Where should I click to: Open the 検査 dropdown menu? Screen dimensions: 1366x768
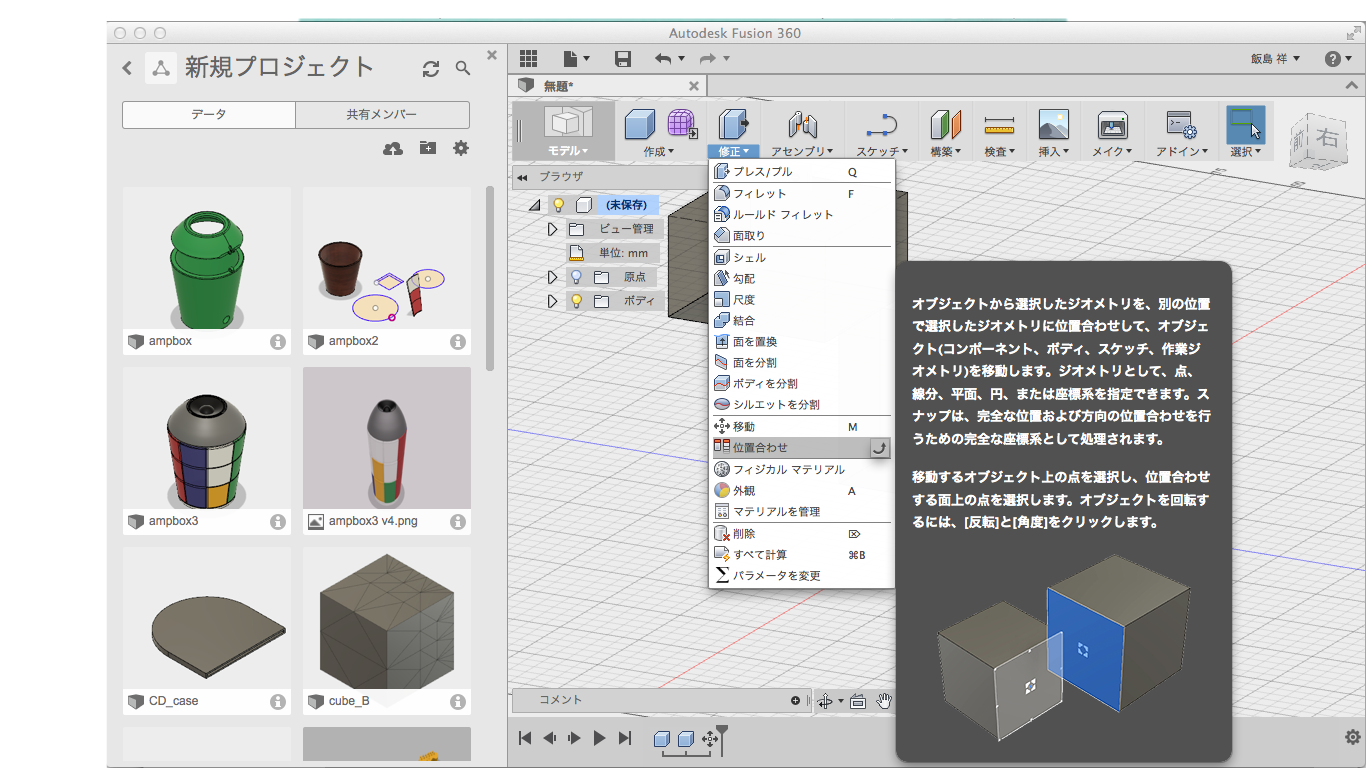[999, 152]
